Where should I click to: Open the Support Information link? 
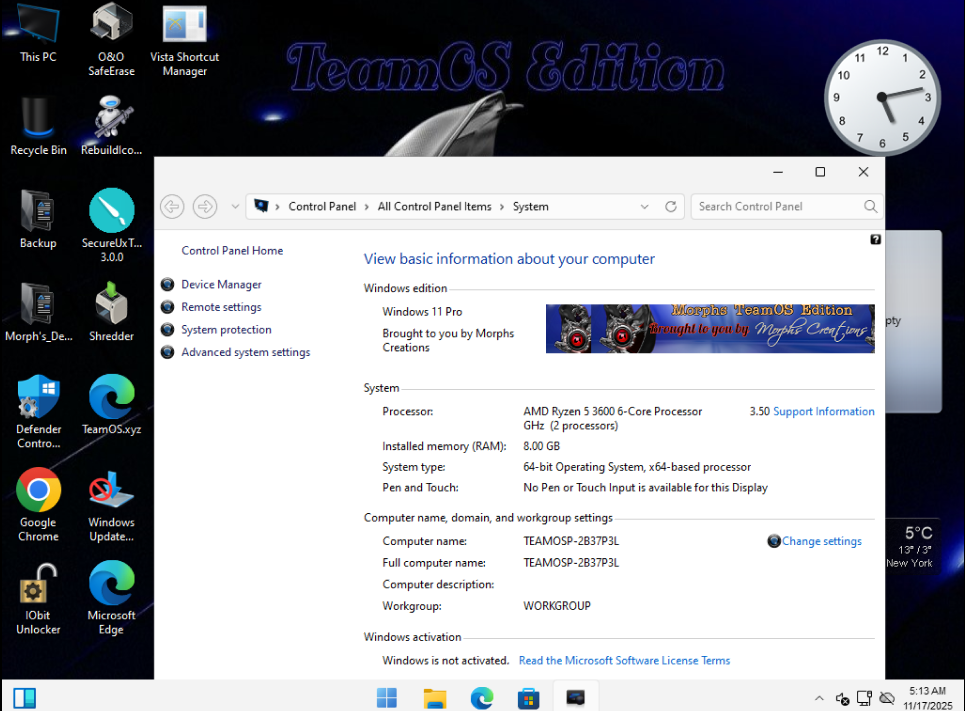[x=823, y=412]
